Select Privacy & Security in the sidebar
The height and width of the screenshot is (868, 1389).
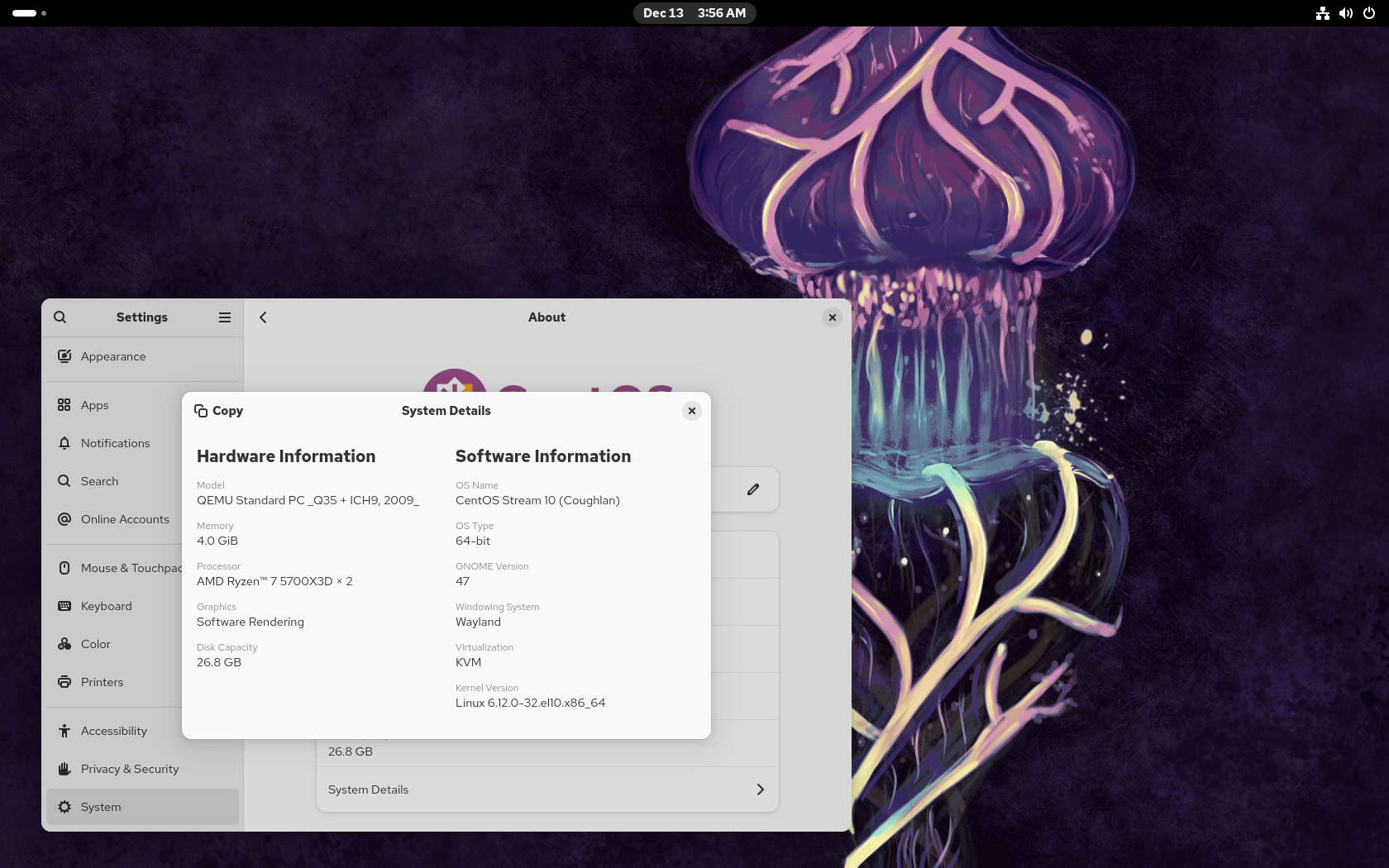64,769
